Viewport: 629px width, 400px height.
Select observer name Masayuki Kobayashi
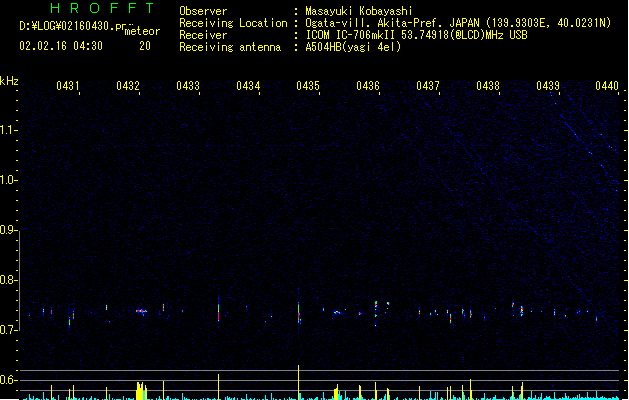[359, 11]
